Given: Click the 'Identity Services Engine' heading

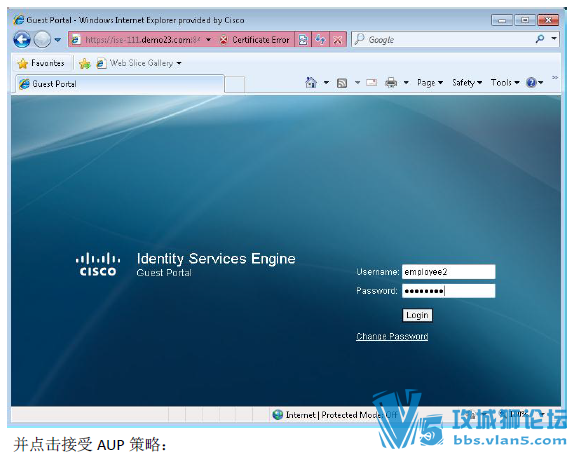Looking at the screenshot, I should click(x=216, y=259).
